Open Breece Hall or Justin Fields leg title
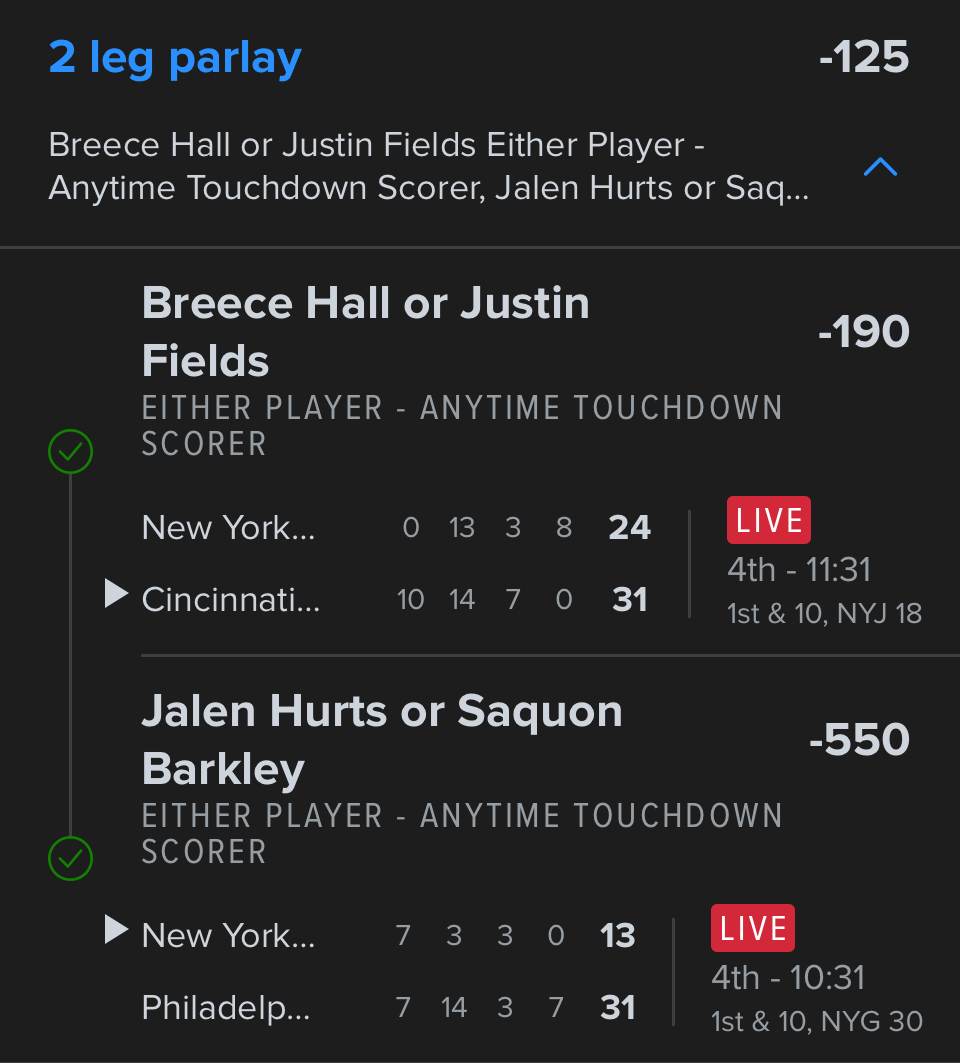This screenshot has width=960, height=1063. (365, 331)
